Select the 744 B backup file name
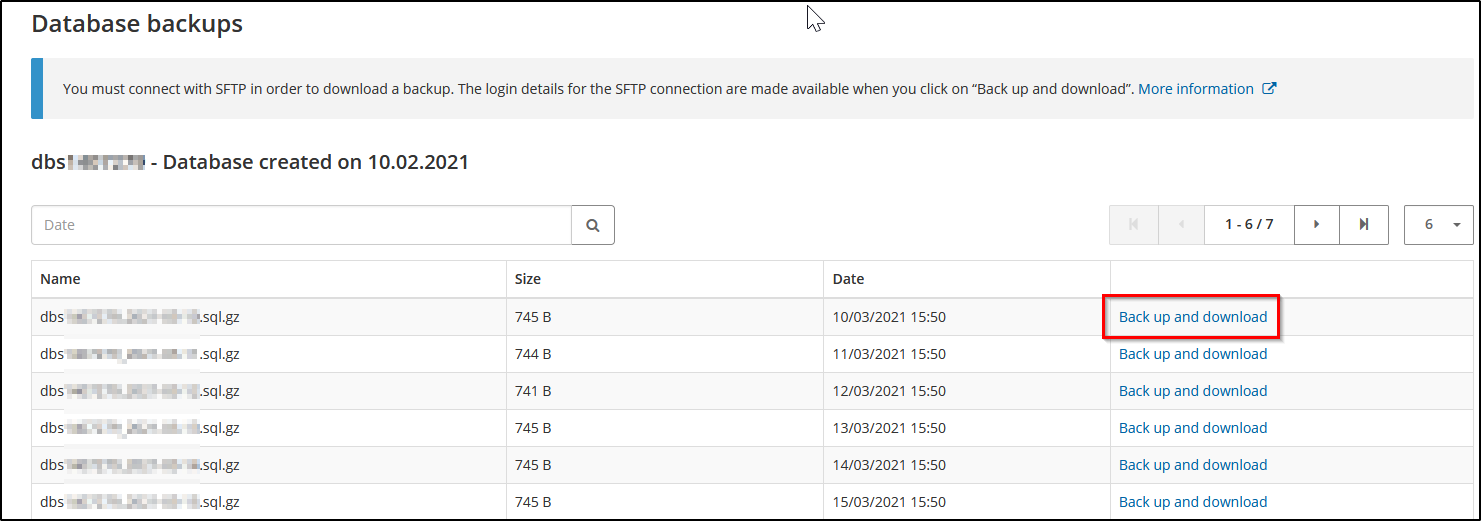Viewport: 1481px width, 521px height. 140,354
